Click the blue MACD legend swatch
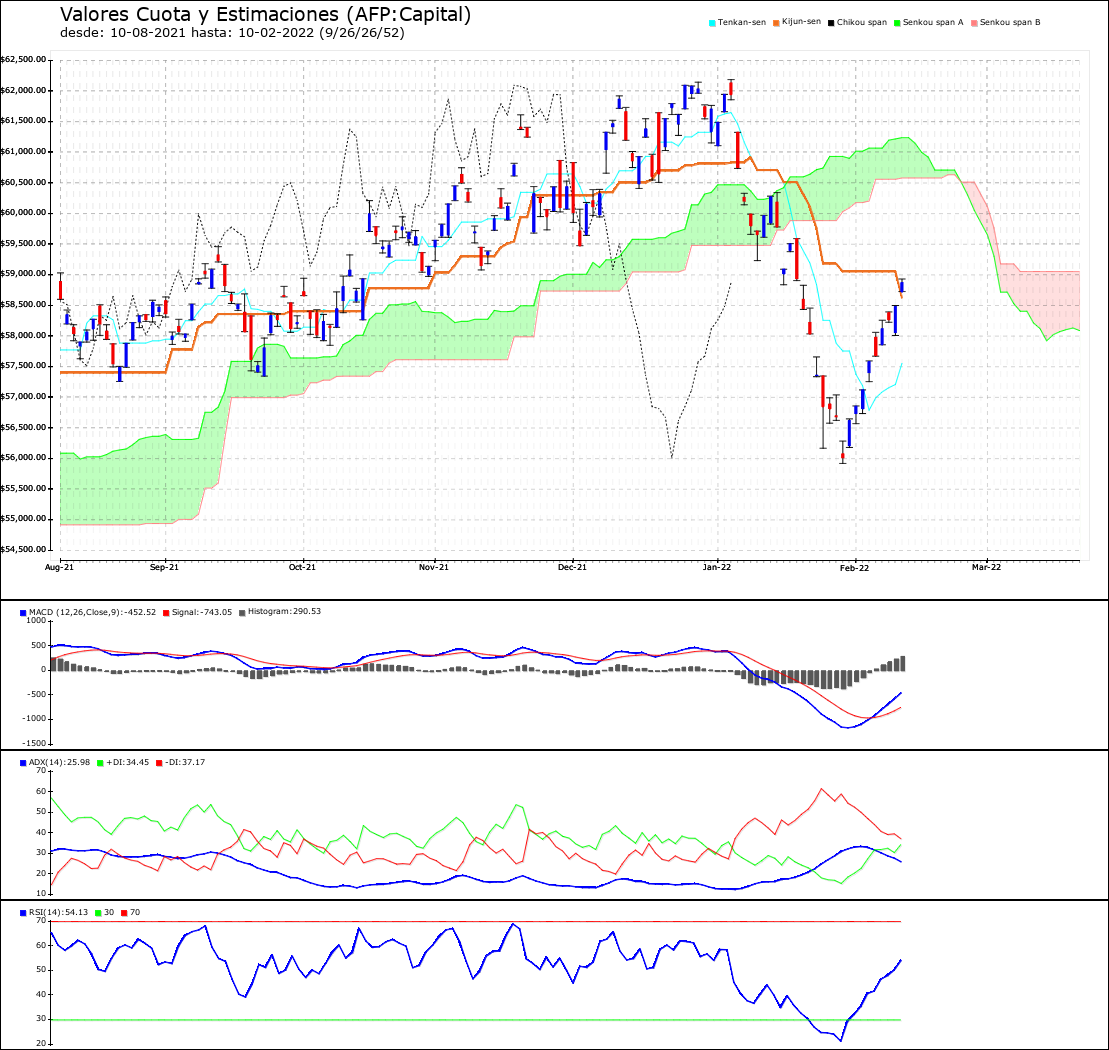This screenshot has height=1050, width=1109. click(23, 613)
